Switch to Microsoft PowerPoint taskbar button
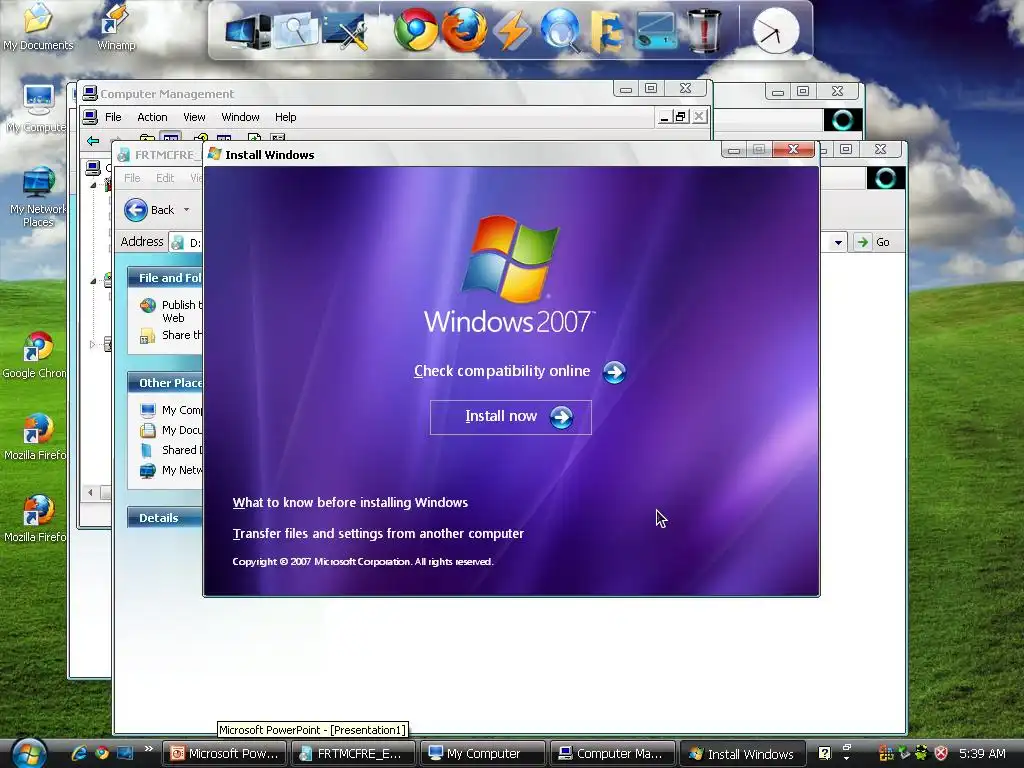This screenshot has height=768, width=1024. tap(225, 754)
